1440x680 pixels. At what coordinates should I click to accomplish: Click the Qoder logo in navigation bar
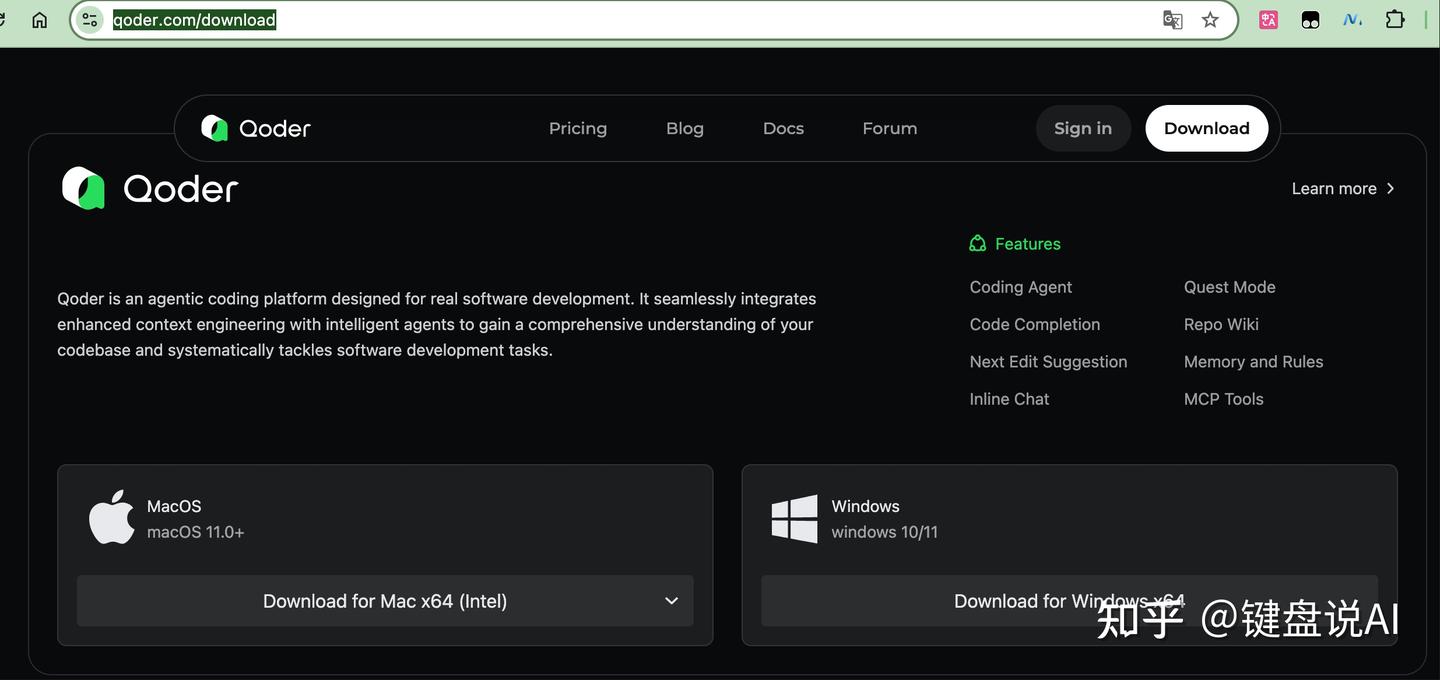(256, 128)
